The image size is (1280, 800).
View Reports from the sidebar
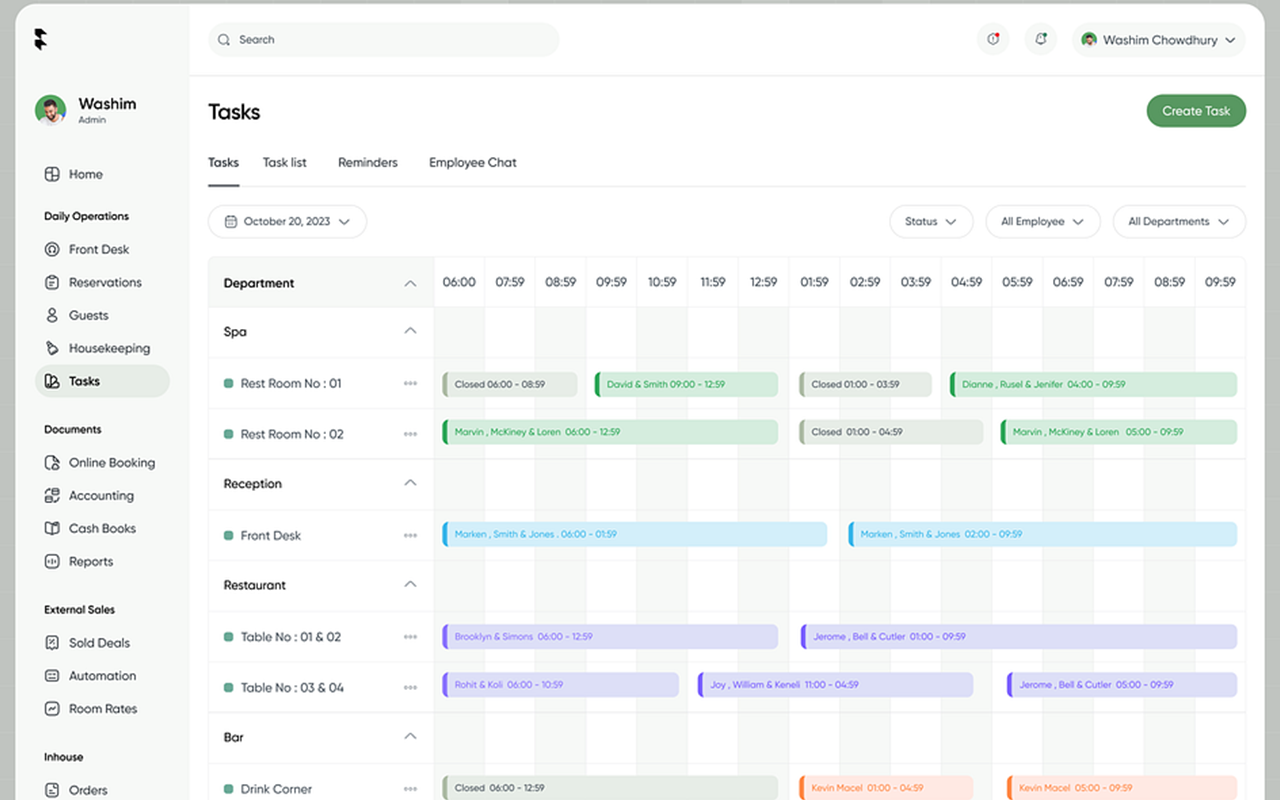pyautogui.click(x=89, y=561)
